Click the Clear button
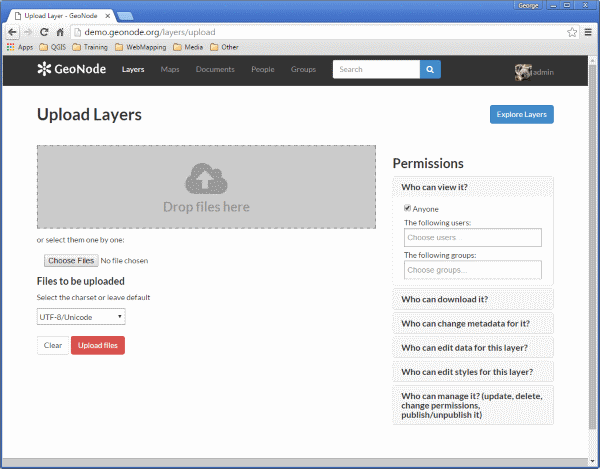600x469 pixels. click(x=53, y=345)
